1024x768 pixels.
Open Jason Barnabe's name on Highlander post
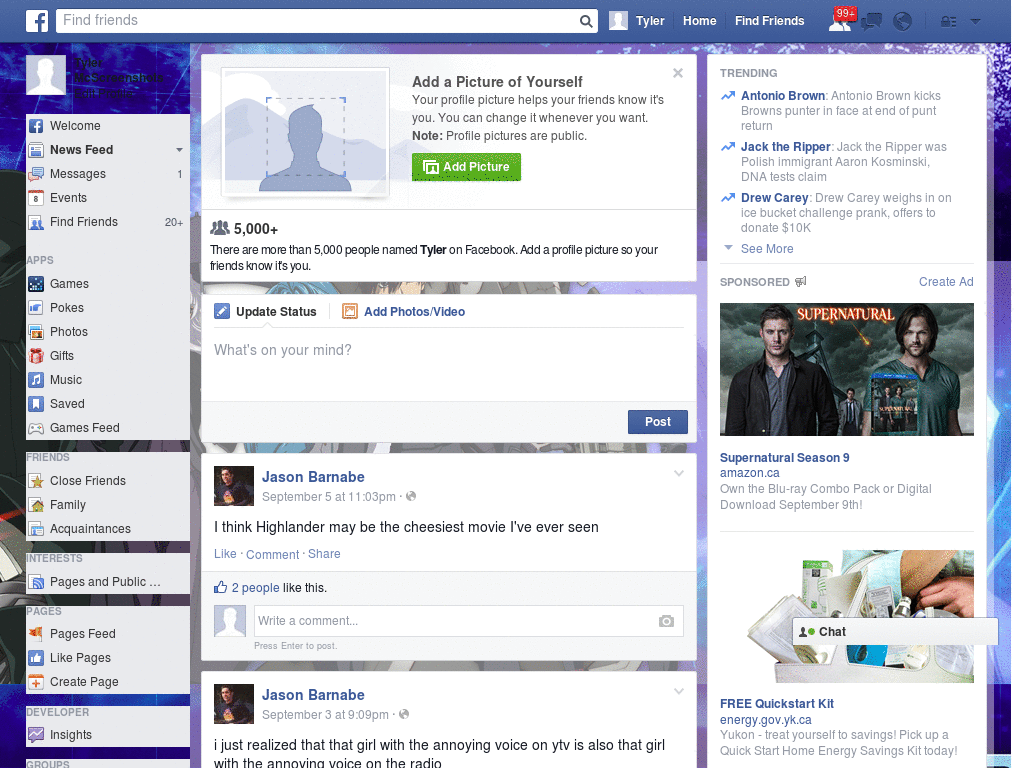click(313, 477)
